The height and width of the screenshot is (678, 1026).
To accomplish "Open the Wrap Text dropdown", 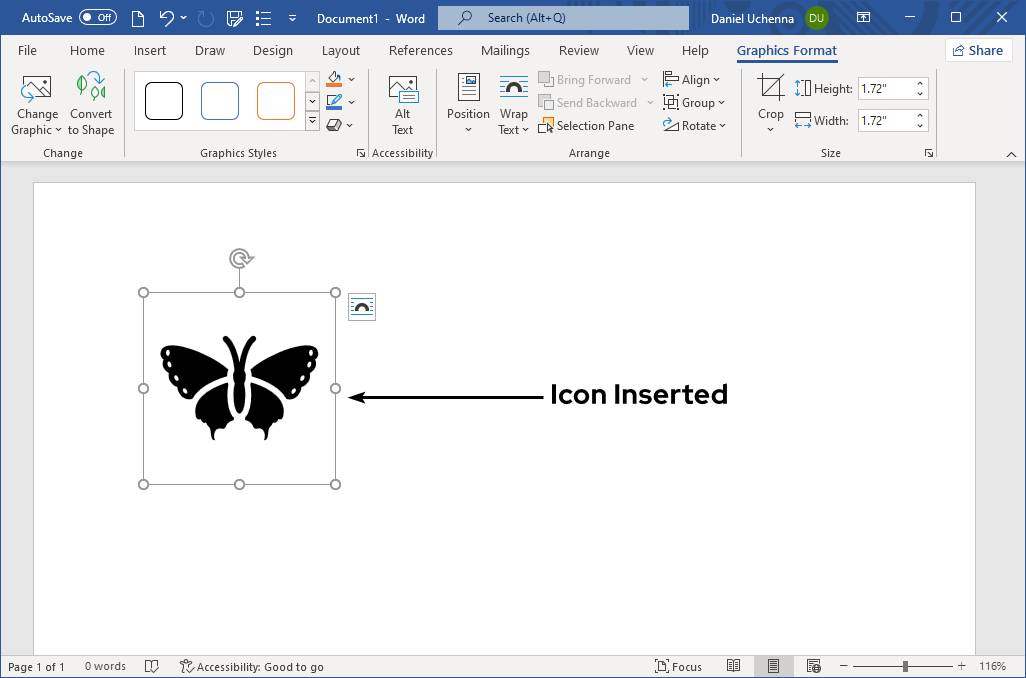I will (513, 104).
